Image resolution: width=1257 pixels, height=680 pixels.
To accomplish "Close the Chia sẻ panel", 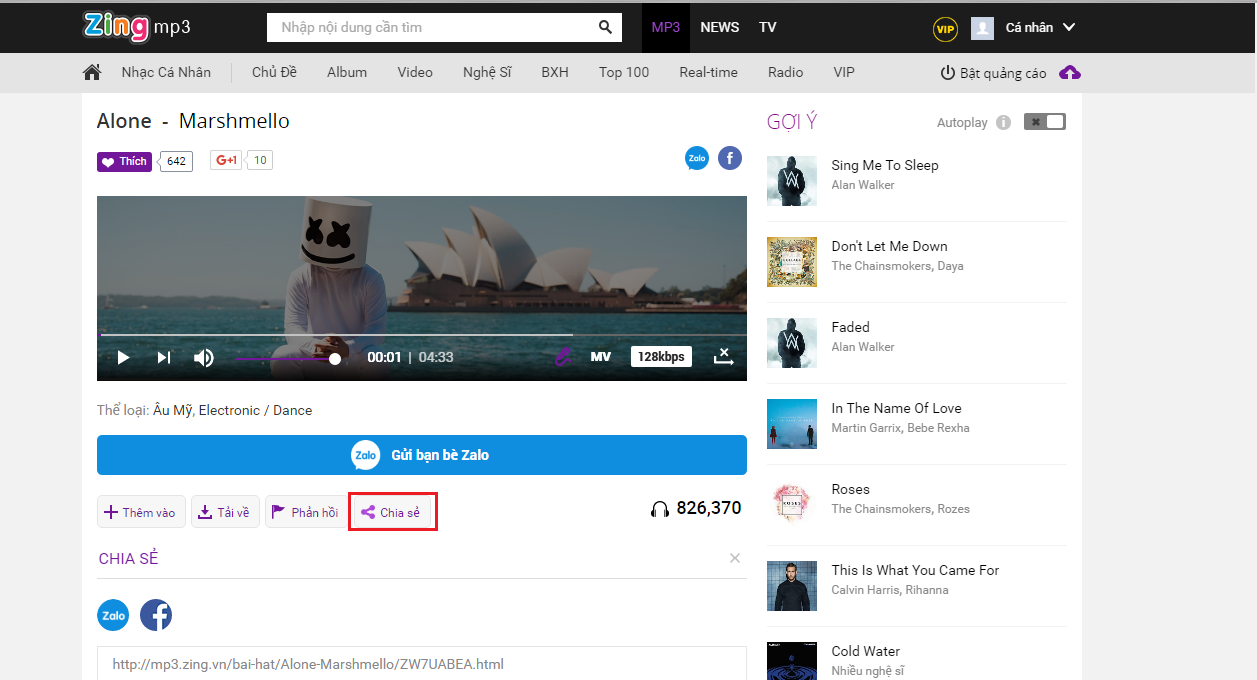I will tap(735, 558).
